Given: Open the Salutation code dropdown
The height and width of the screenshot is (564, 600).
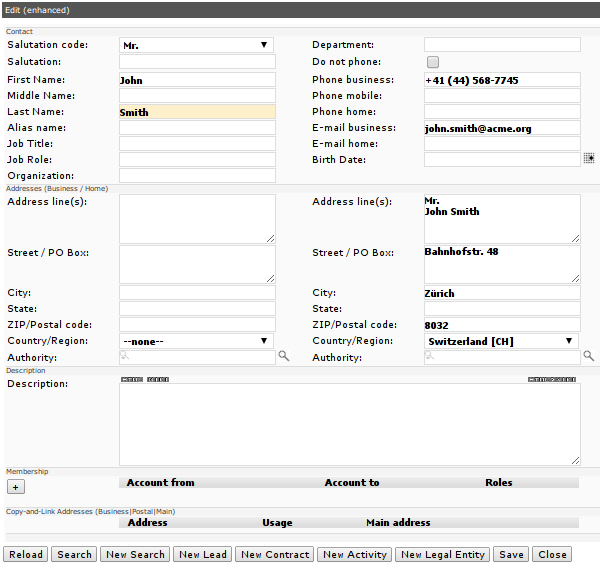Looking at the screenshot, I should (x=196, y=45).
